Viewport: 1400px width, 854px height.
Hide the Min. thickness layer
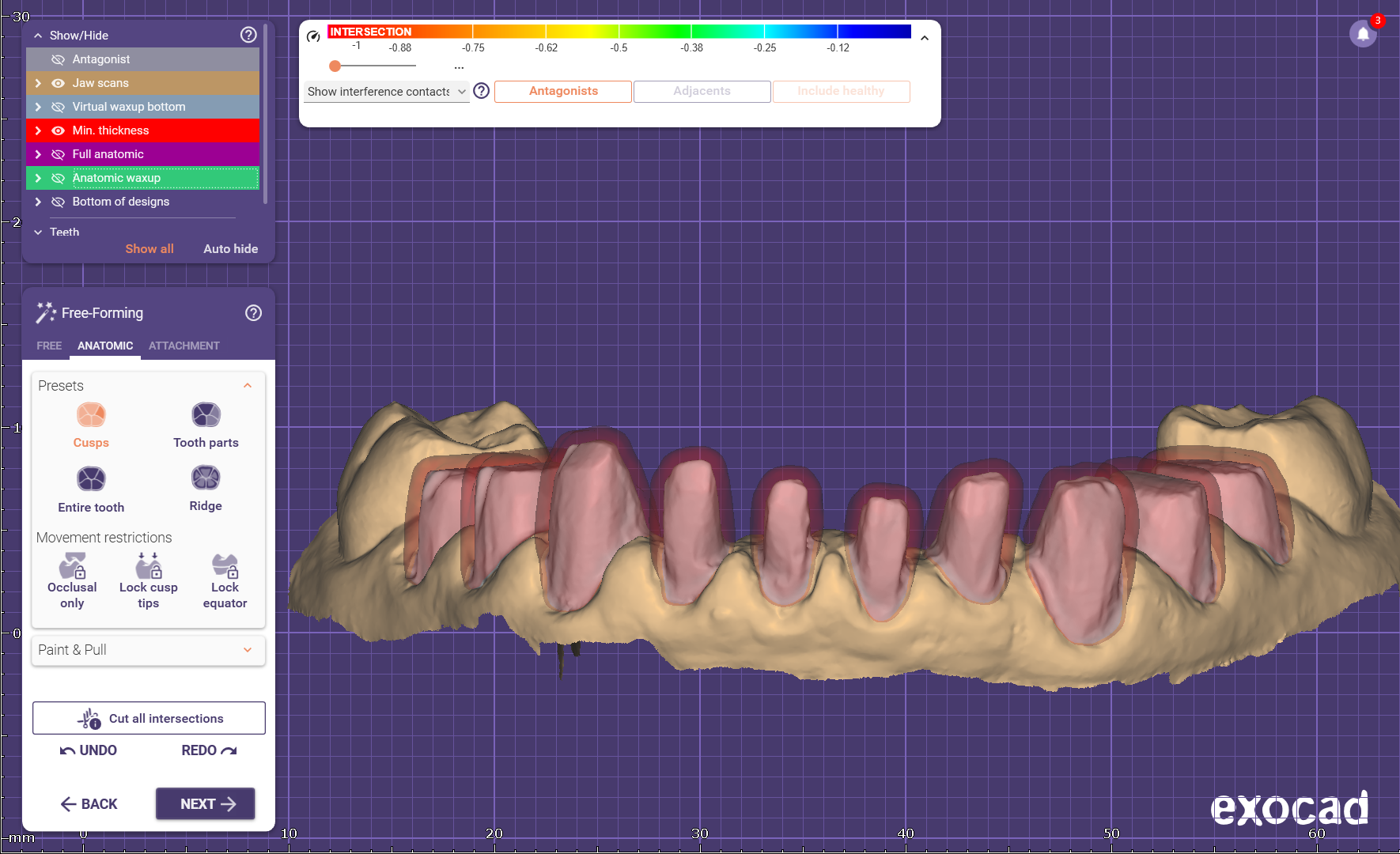point(58,130)
